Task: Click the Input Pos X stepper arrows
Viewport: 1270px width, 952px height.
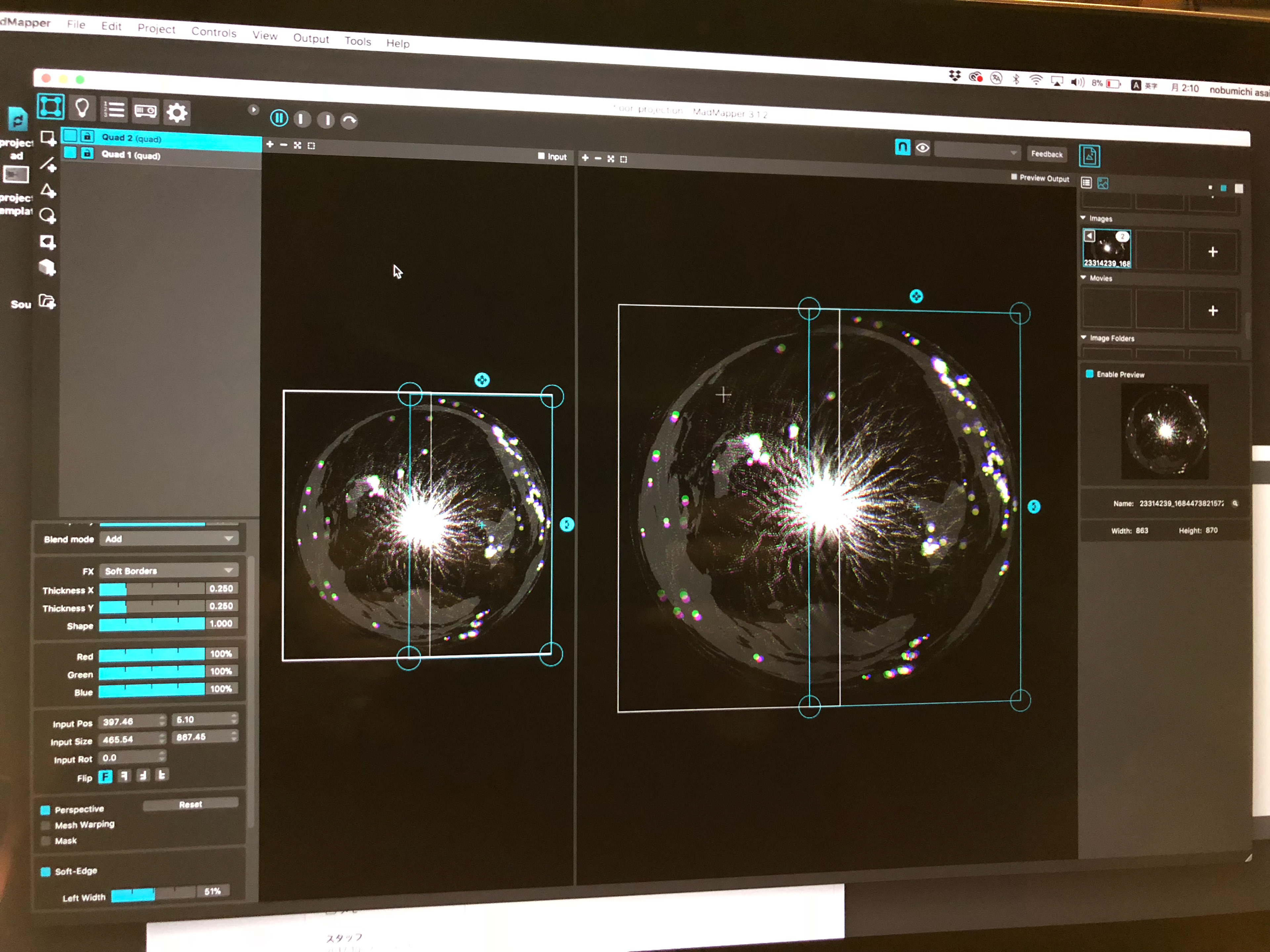Action: tap(162, 720)
